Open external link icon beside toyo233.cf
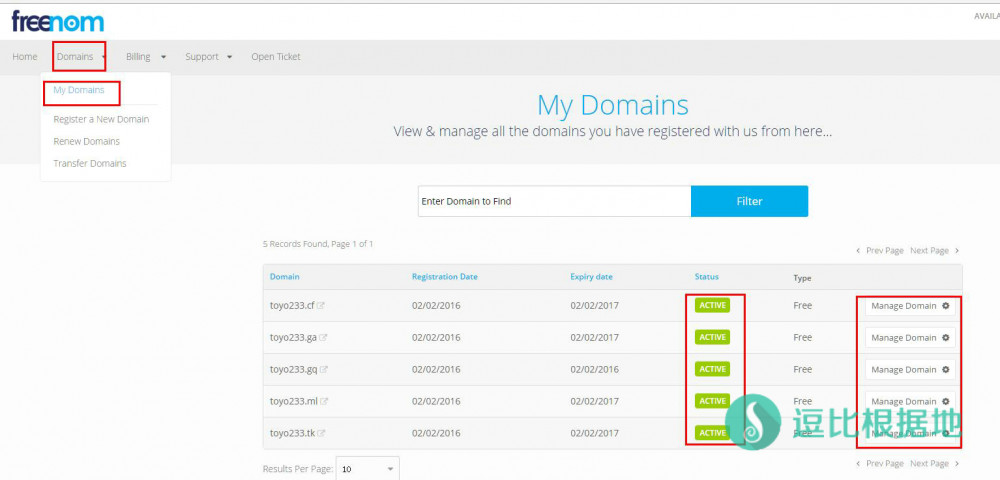Image resolution: width=1000 pixels, height=480 pixels. coord(321,306)
